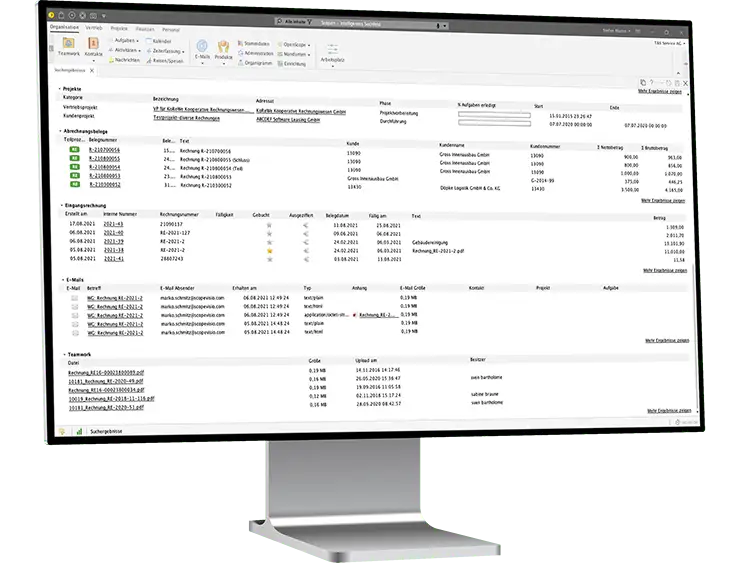Click the help question mark icon

(x=652, y=83)
